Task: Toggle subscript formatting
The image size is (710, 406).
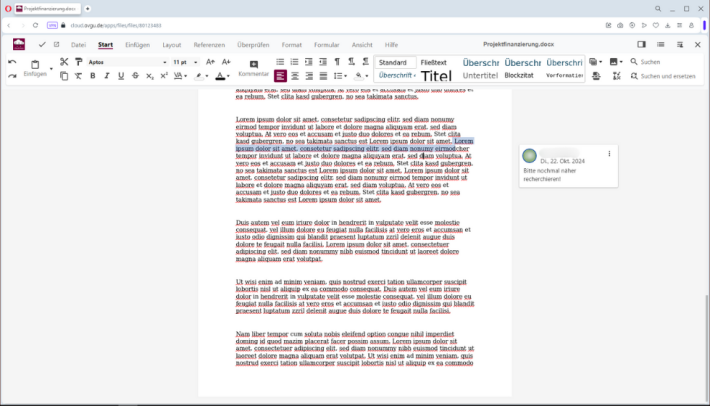Action: (x=149, y=76)
